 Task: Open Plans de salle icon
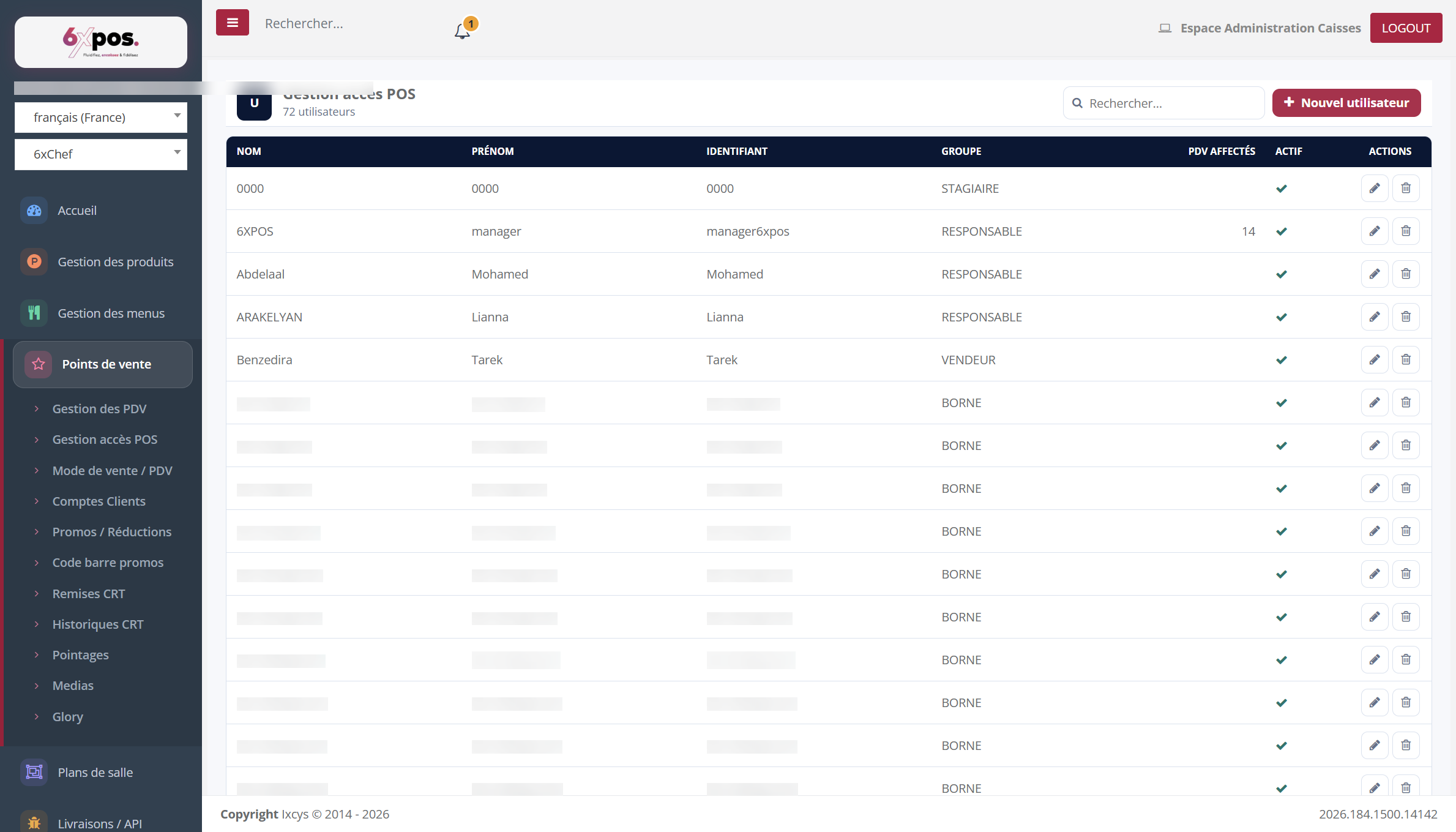coord(34,772)
